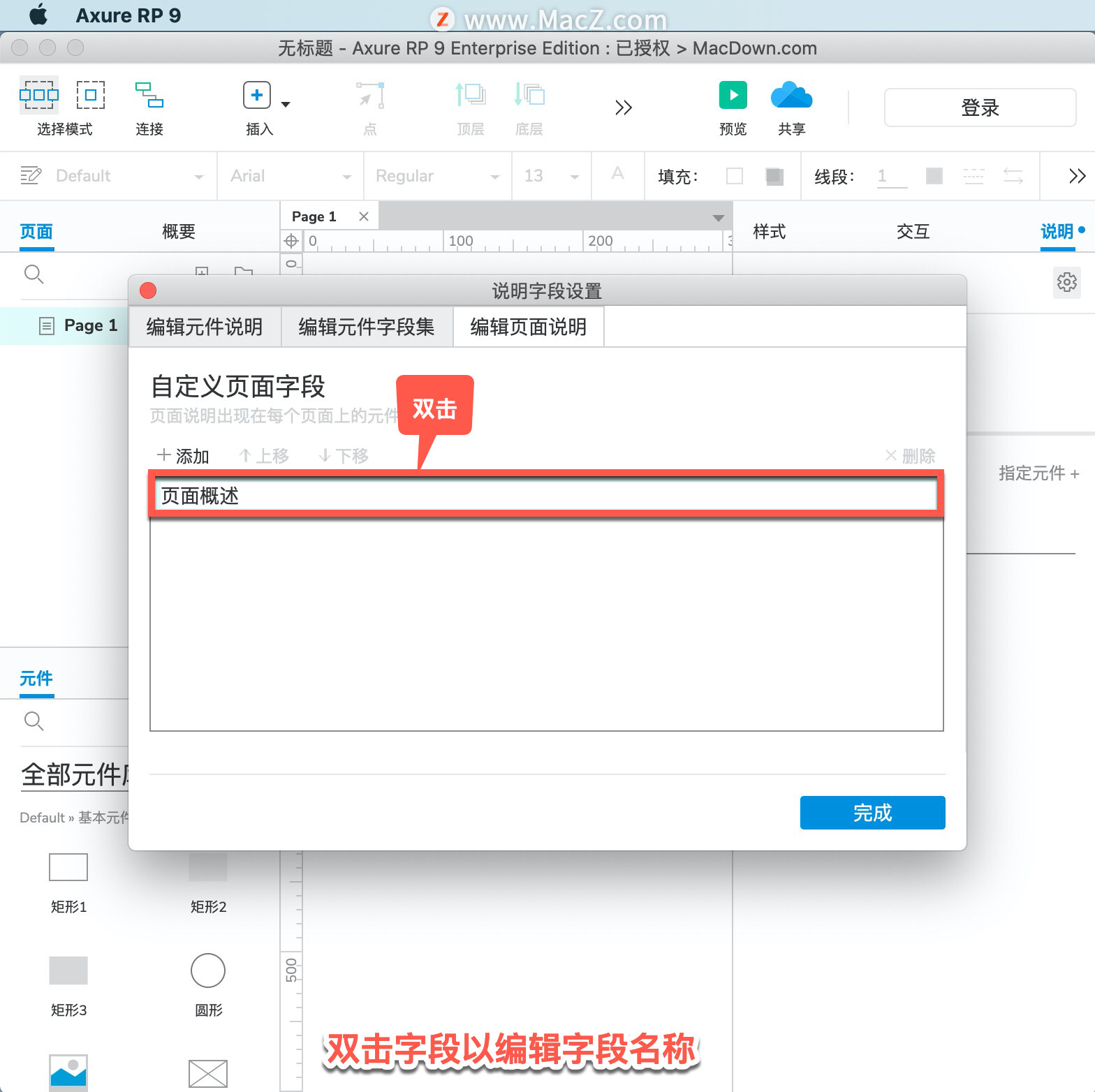Screen dimensions: 1095x1092
Task: Click the Page 1 canvas tab
Action: [314, 216]
